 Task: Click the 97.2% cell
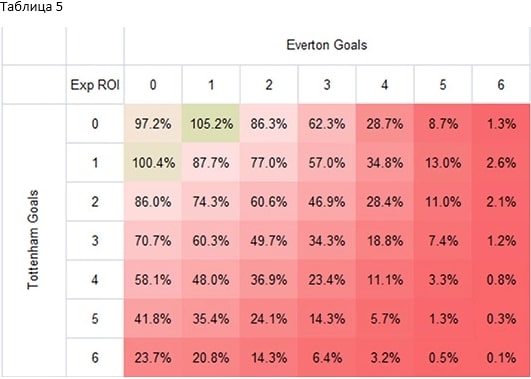(153, 124)
